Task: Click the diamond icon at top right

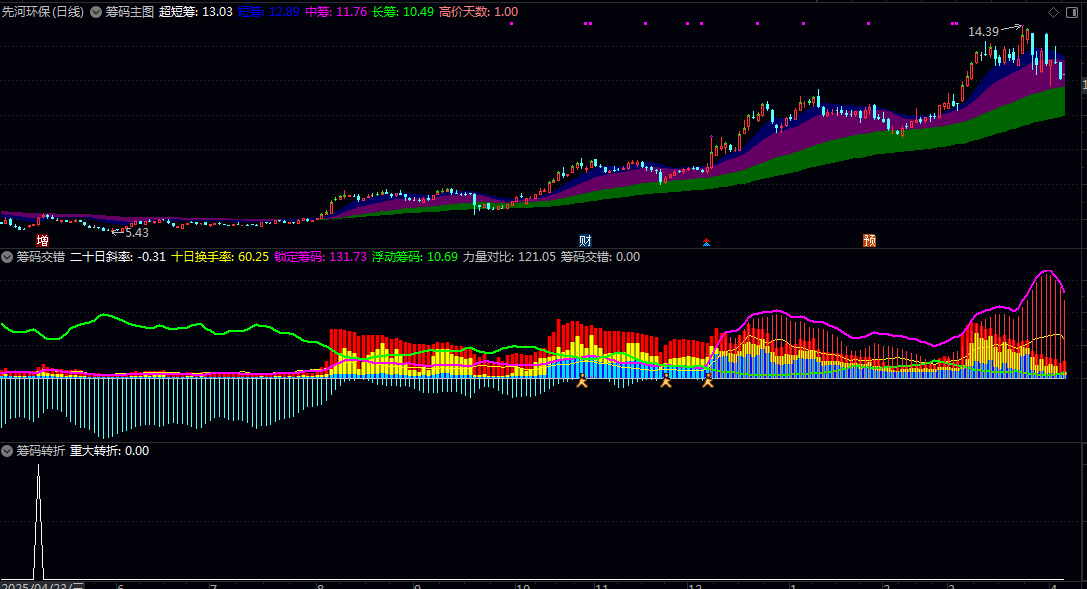Action: 1053,12
